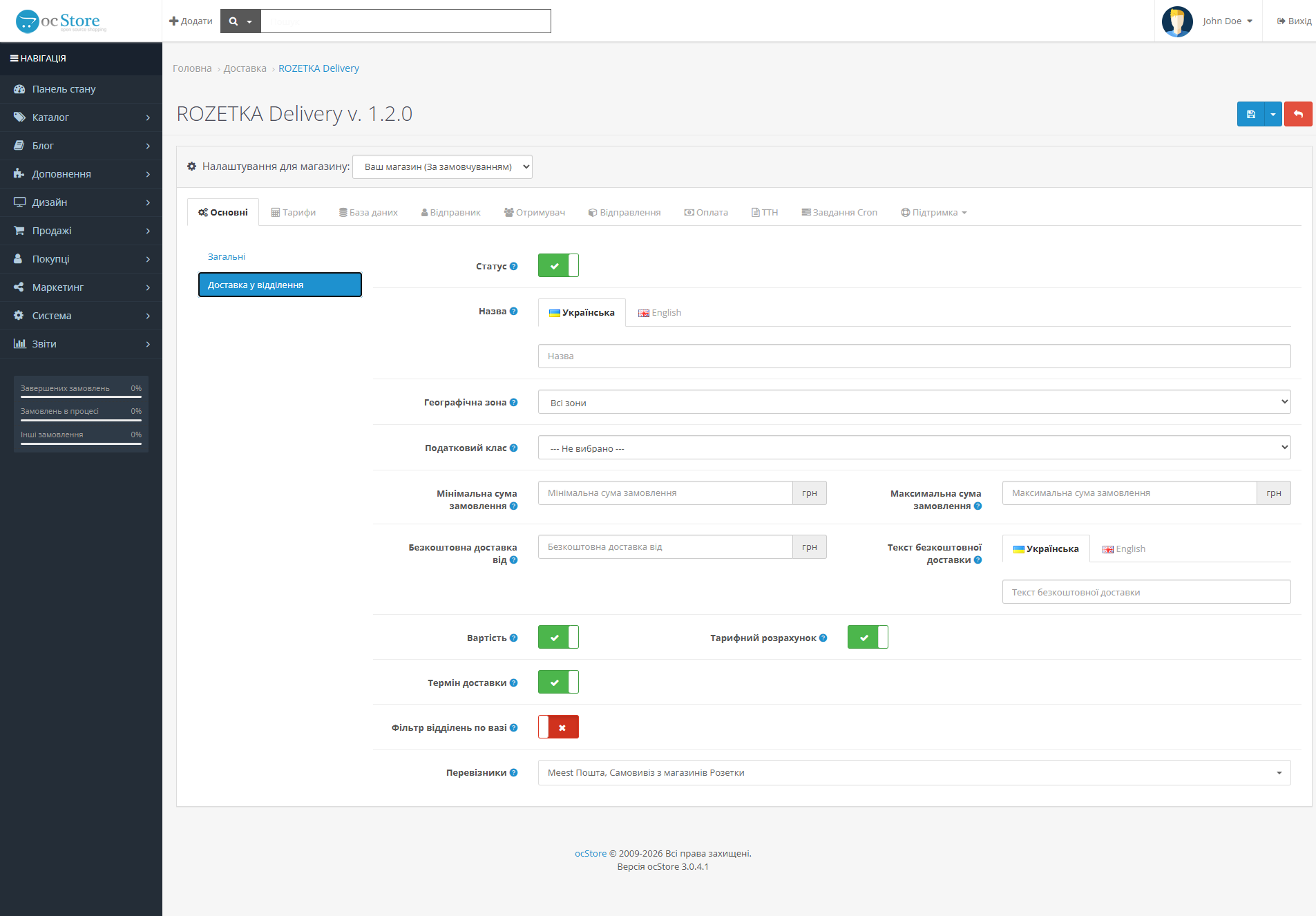Click Безкоштовна доставка від input
The height and width of the screenshot is (916, 1316).
pyautogui.click(x=665, y=546)
